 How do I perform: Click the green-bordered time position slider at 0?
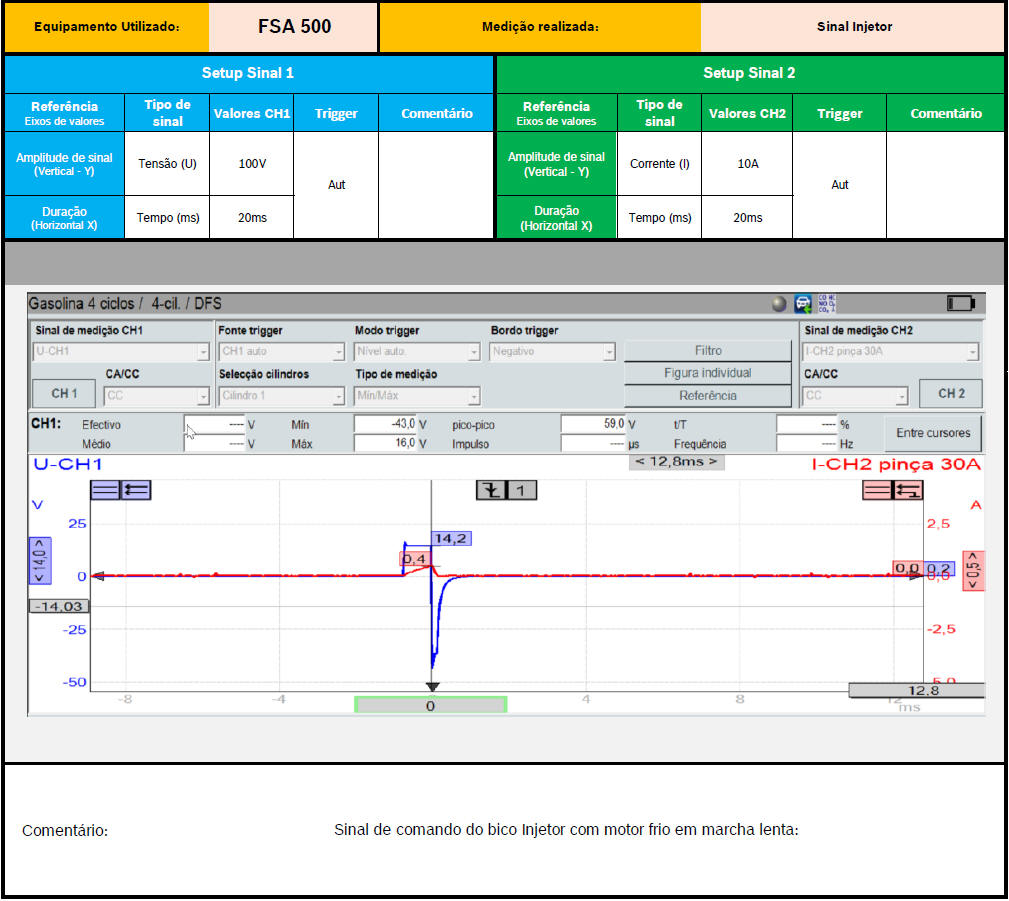[x=431, y=705]
